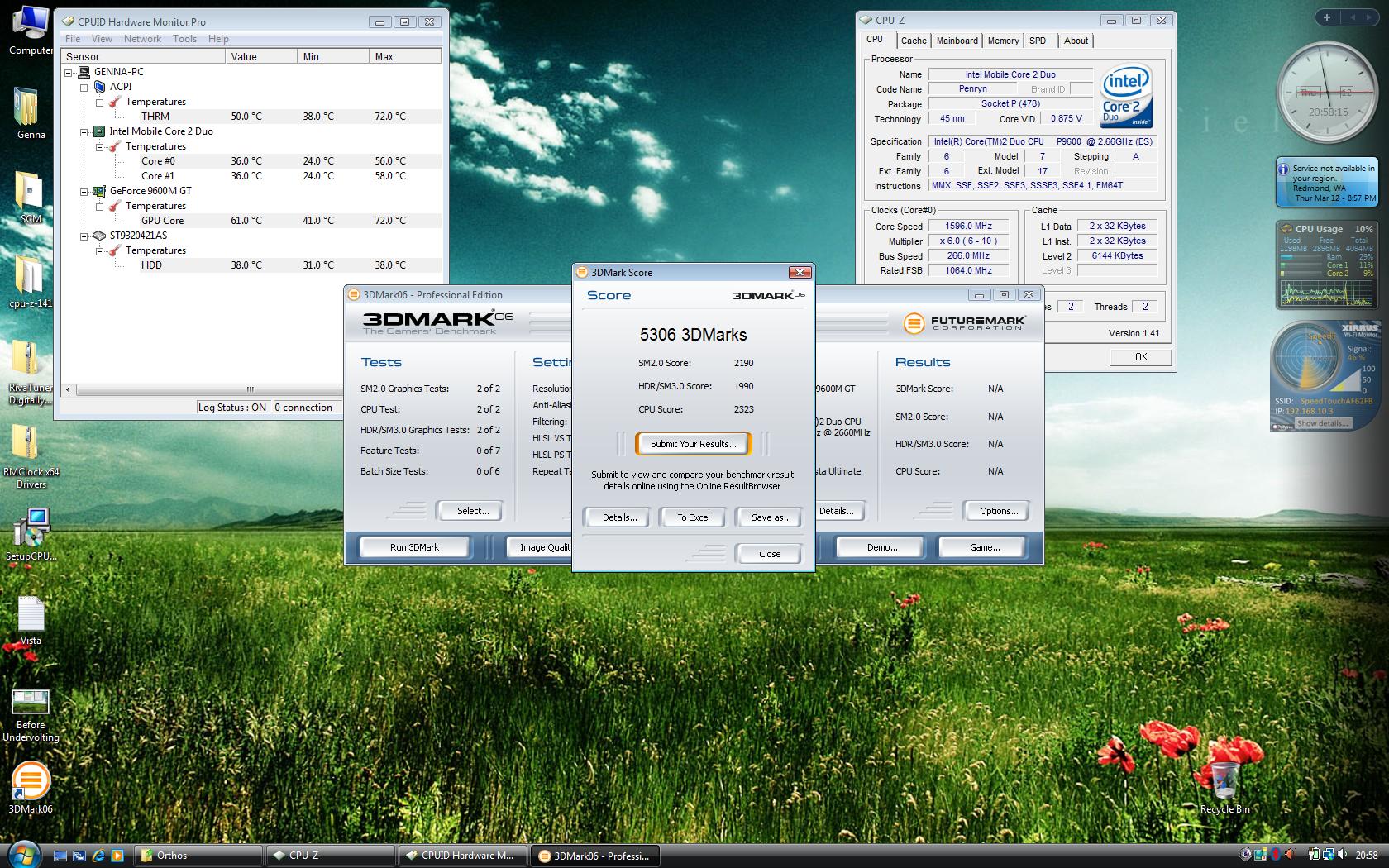This screenshot has width=1389, height=868.
Task: Click the Windows Start orb
Action: tap(22, 855)
